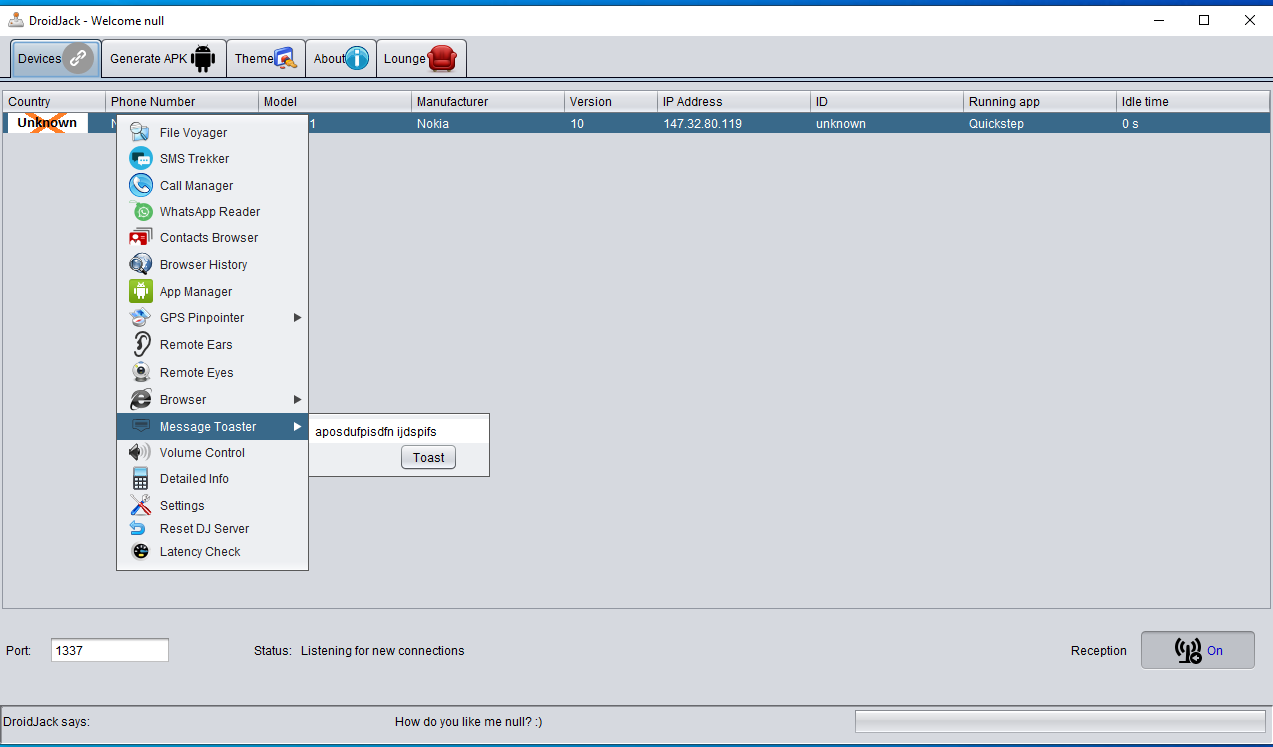Click the version cell showing 10
The width and height of the screenshot is (1273, 747).
611,124
